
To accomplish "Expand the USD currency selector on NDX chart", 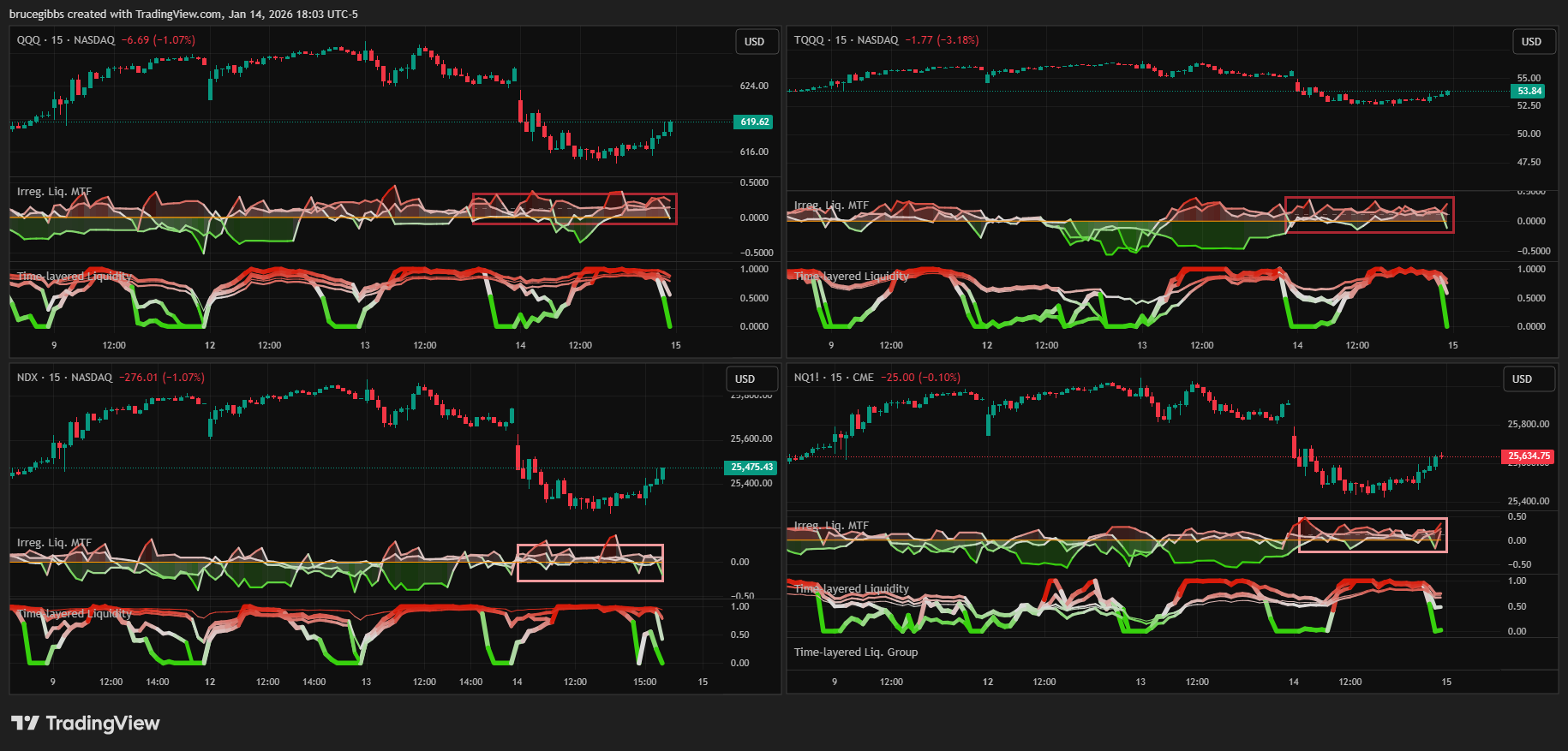I will 745,379.
